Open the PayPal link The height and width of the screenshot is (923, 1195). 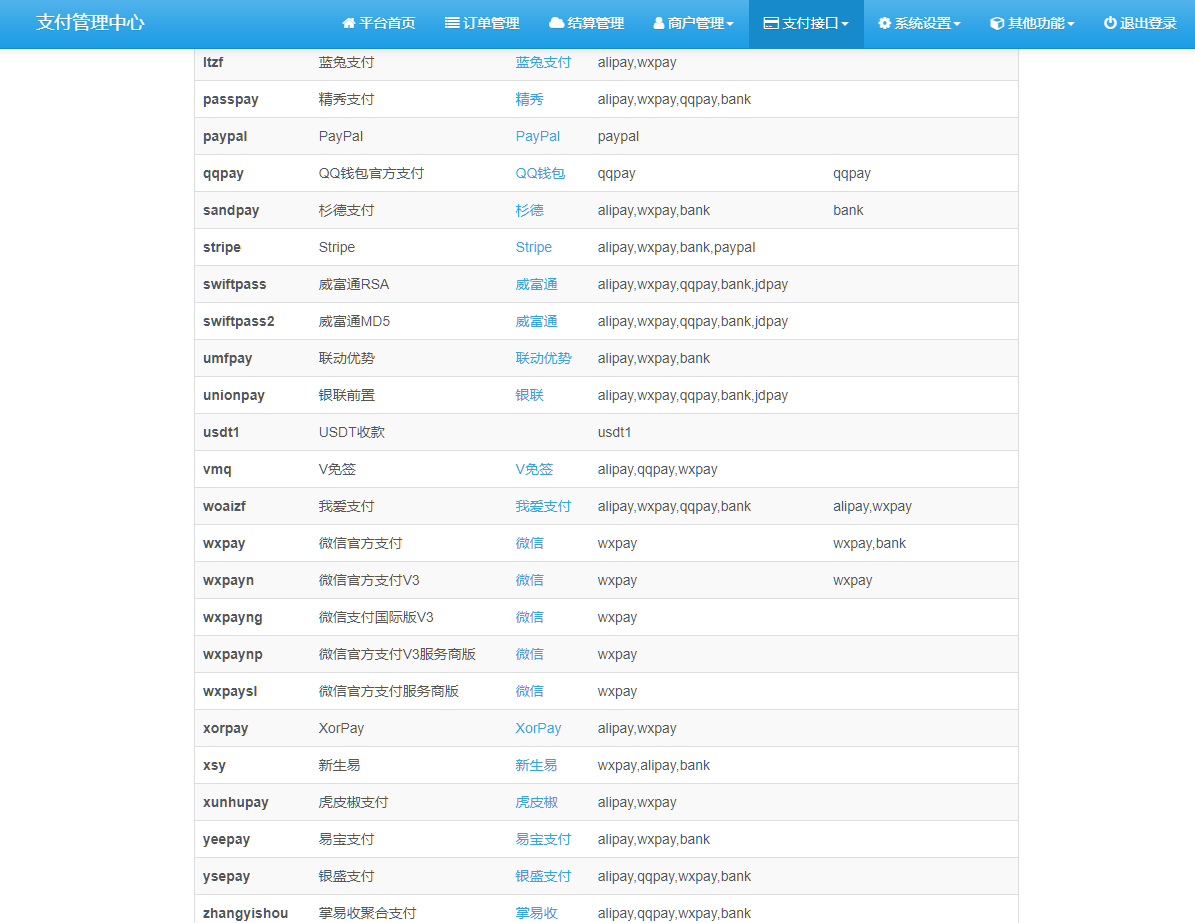(x=537, y=136)
